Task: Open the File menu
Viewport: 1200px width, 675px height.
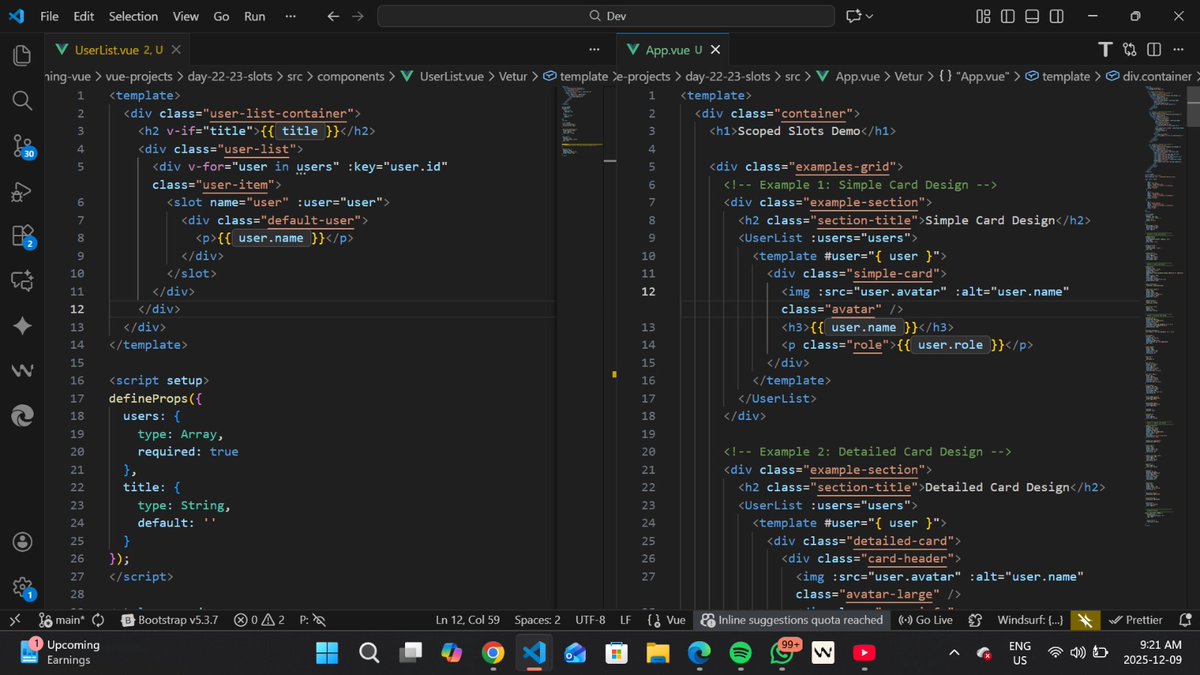Action: (x=49, y=16)
